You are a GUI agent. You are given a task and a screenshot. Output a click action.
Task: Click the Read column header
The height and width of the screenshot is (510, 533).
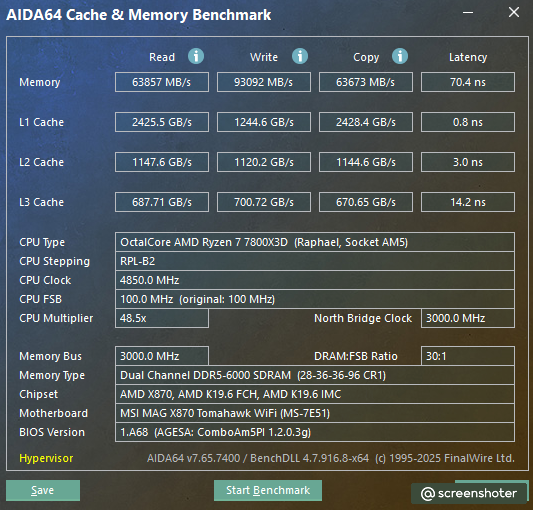(x=162, y=57)
